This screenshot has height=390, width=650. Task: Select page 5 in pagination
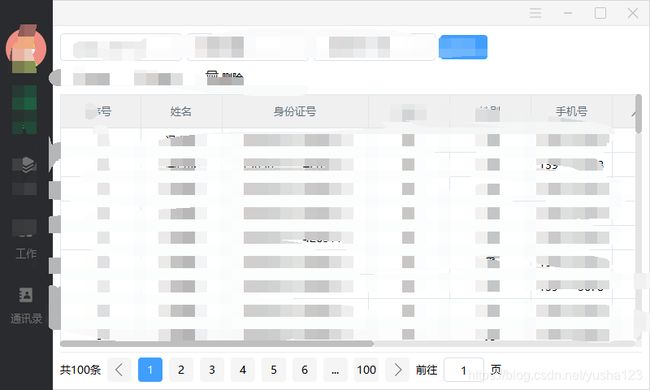coord(274,370)
